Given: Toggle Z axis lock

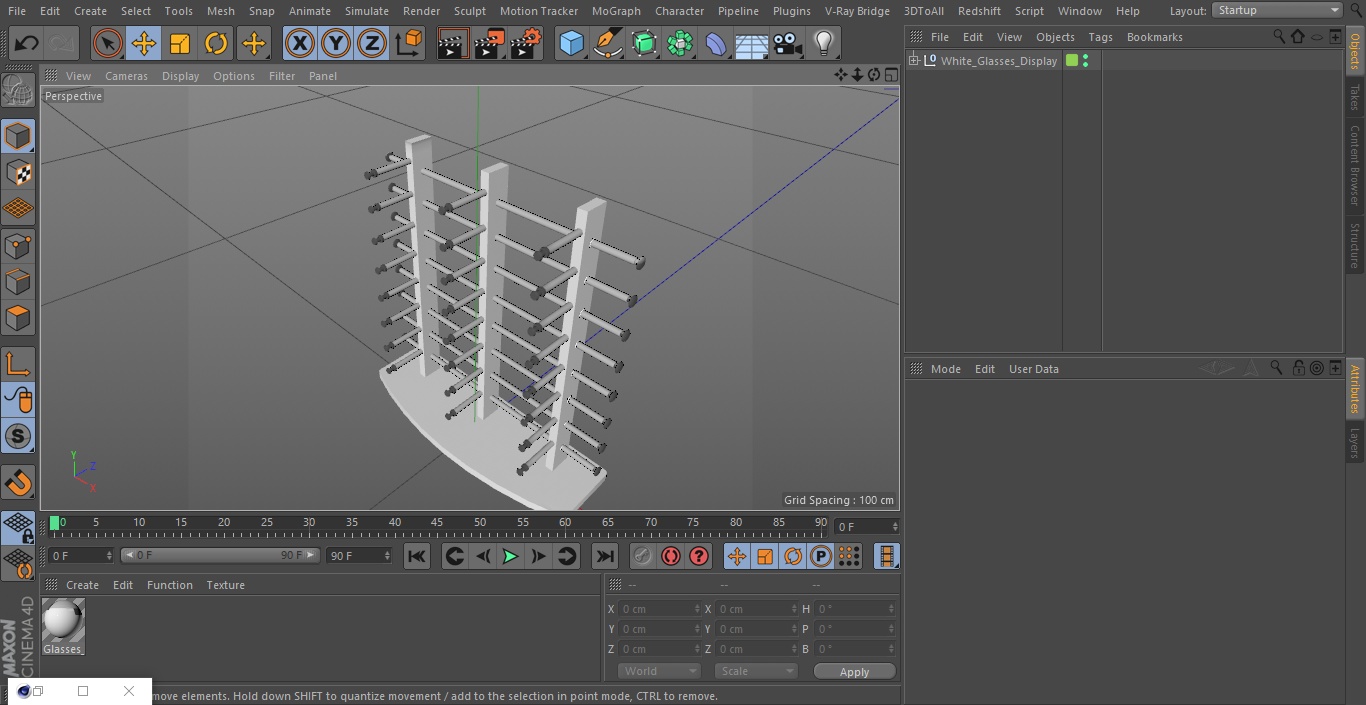Looking at the screenshot, I should click(x=372, y=43).
